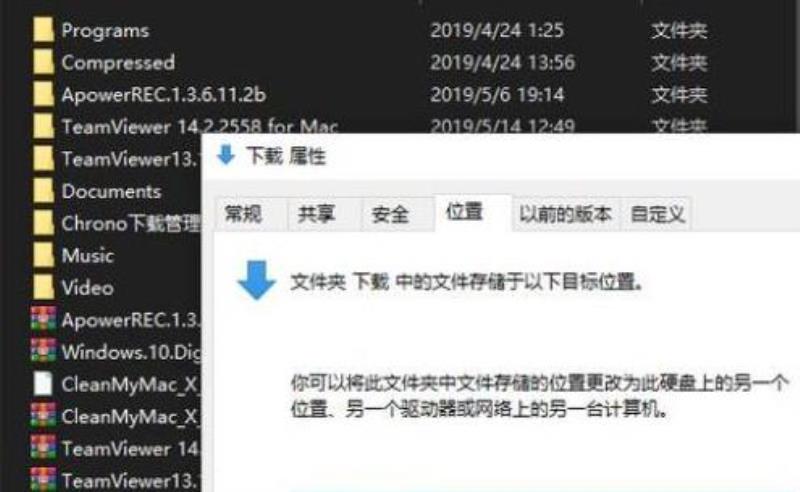The image size is (800, 492).
Task: Click the blue download arrow in title bar
Action: [x=226, y=155]
